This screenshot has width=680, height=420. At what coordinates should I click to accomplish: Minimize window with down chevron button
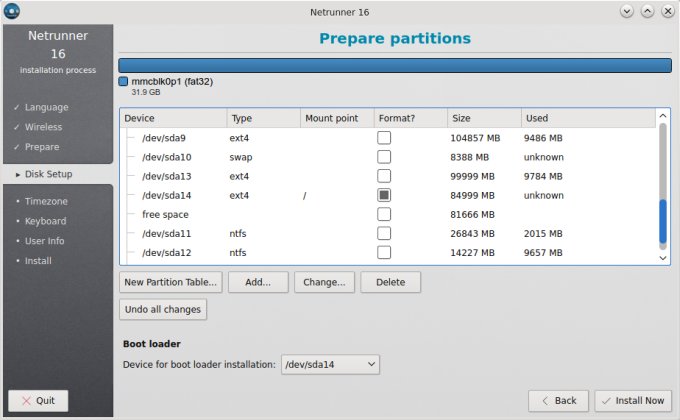click(626, 11)
